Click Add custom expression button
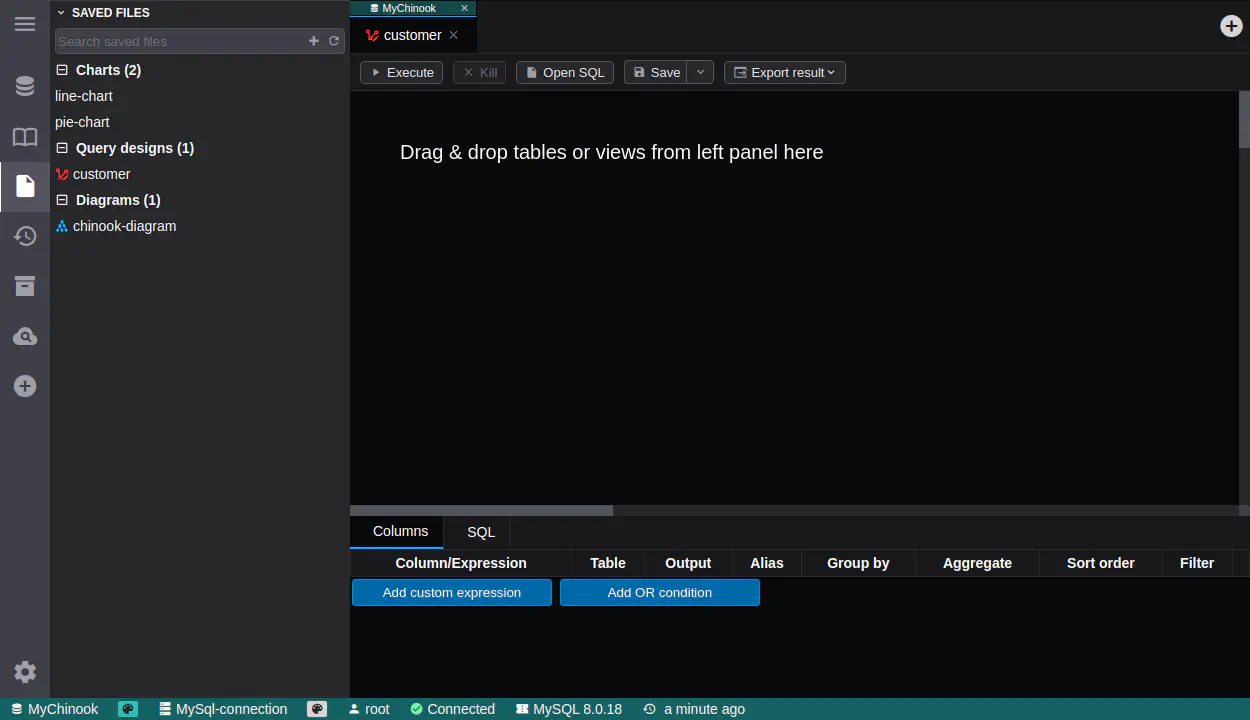This screenshot has width=1250, height=720. 452,593
